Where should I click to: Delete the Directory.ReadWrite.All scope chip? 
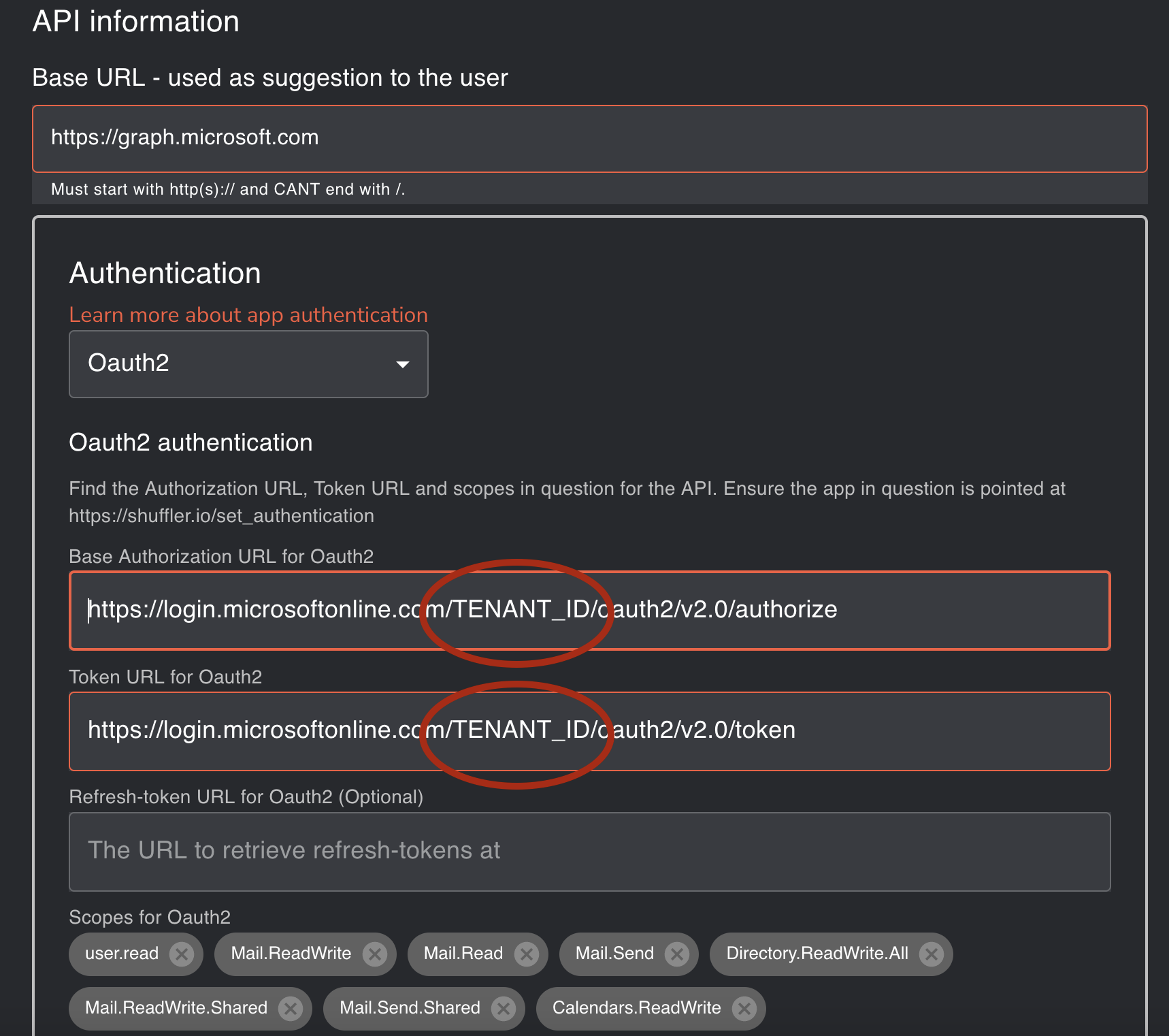click(931, 954)
